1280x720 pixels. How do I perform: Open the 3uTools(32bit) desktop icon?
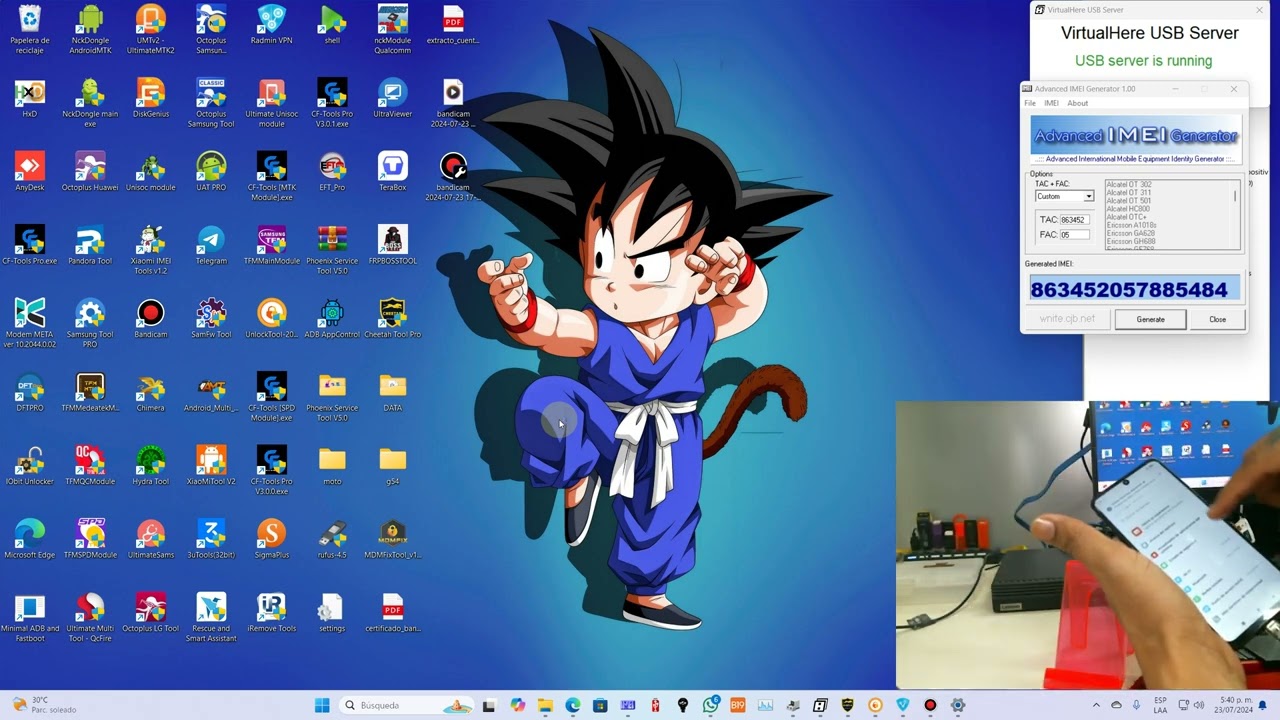[211, 540]
